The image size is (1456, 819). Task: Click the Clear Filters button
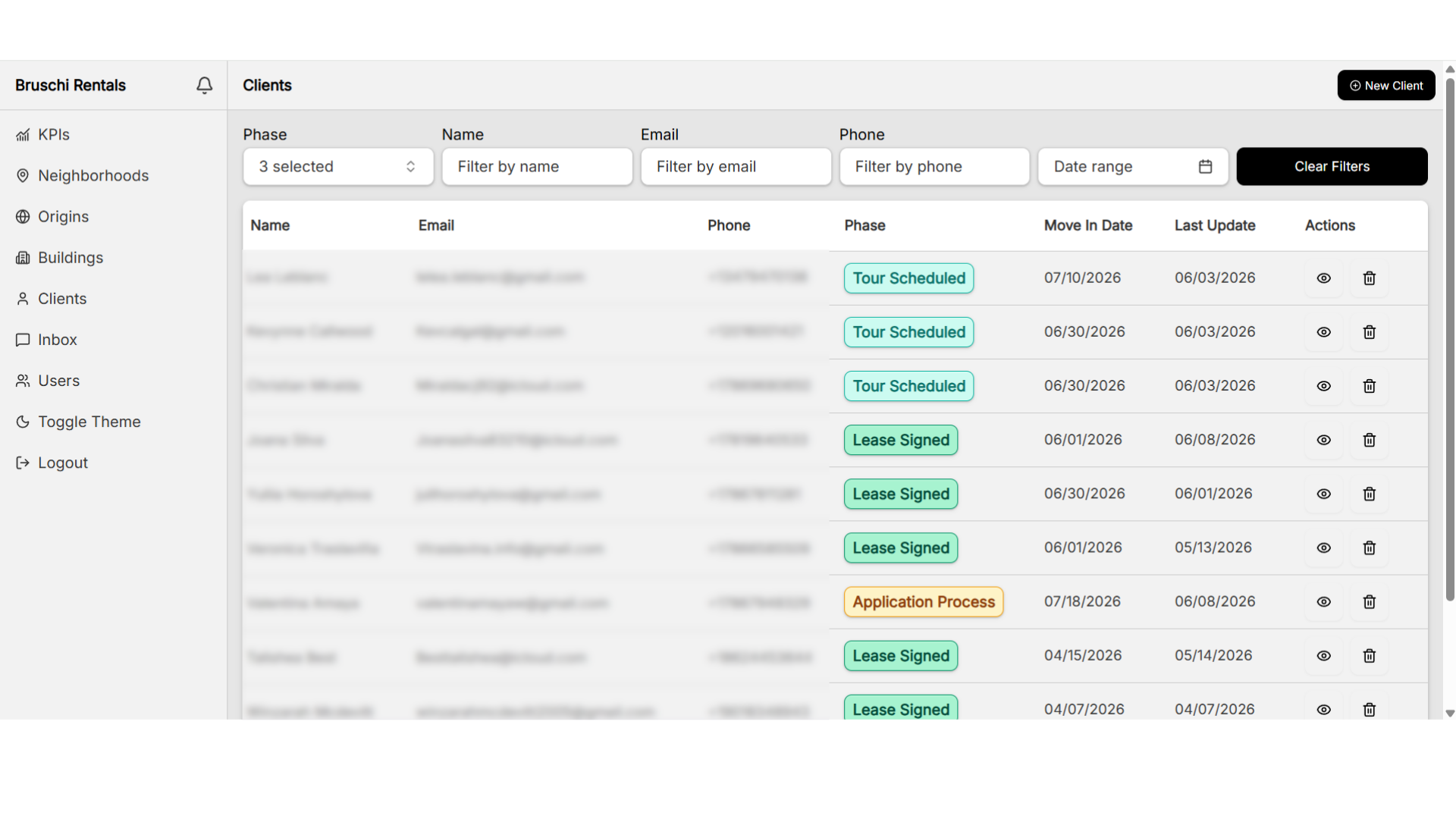(1332, 166)
